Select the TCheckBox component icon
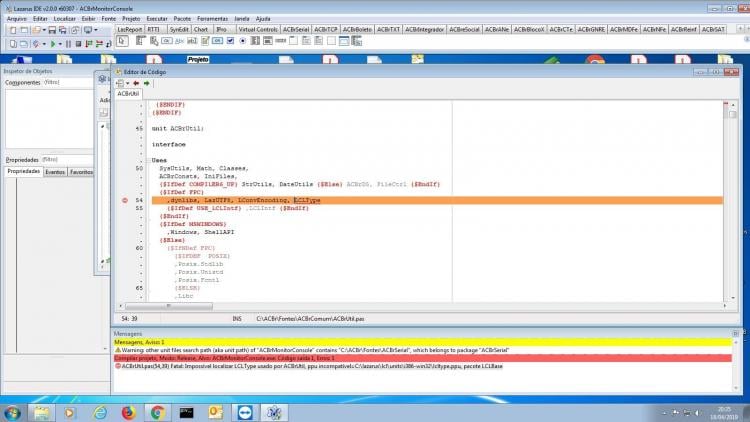 230,41
